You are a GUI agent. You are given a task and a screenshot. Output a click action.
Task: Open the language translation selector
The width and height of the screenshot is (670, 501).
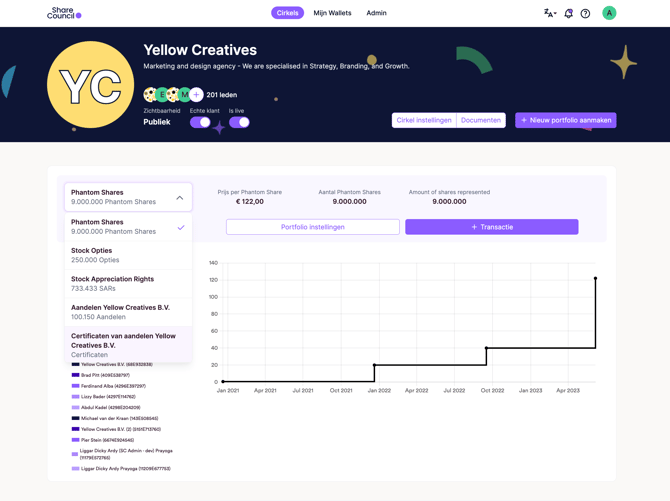pos(549,13)
